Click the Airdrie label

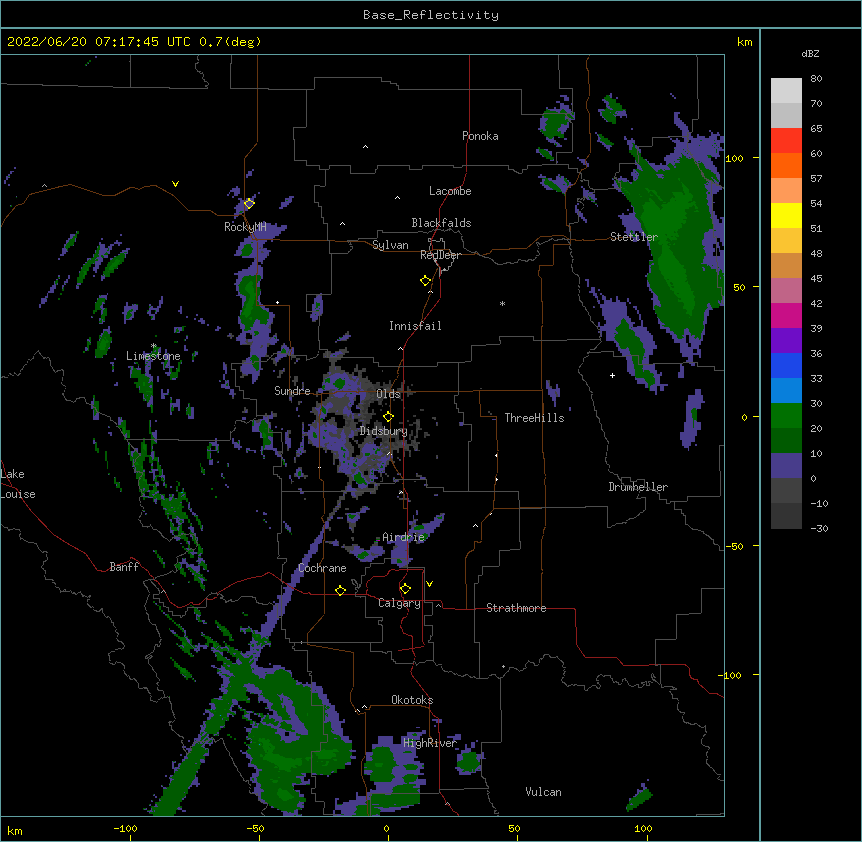click(403, 537)
